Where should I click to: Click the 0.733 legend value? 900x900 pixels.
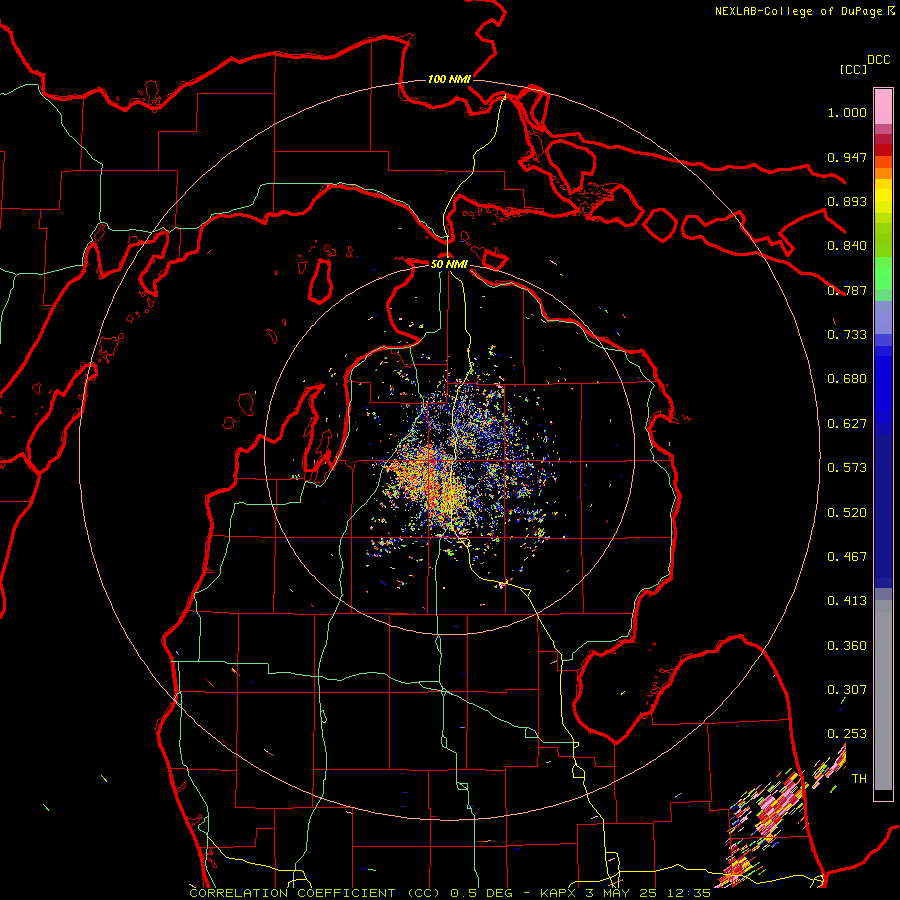click(x=847, y=335)
